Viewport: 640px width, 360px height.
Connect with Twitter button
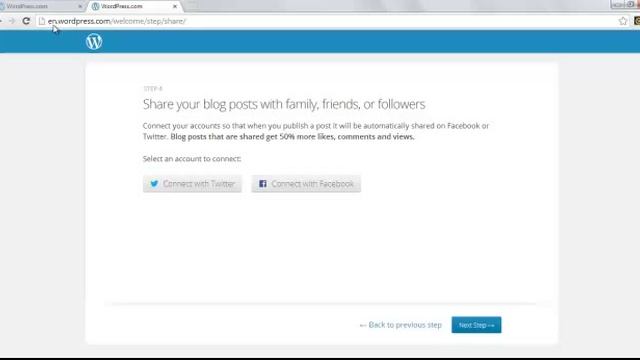192,184
